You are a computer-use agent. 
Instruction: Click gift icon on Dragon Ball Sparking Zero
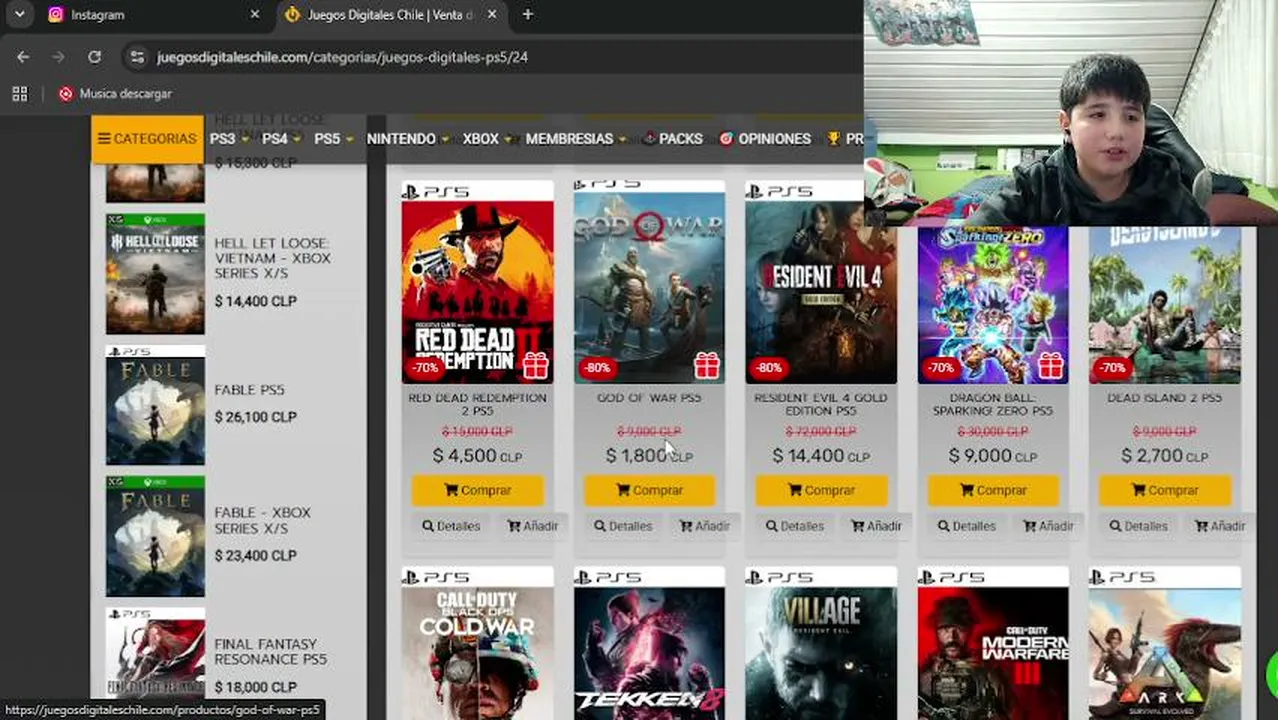(1051, 367)
